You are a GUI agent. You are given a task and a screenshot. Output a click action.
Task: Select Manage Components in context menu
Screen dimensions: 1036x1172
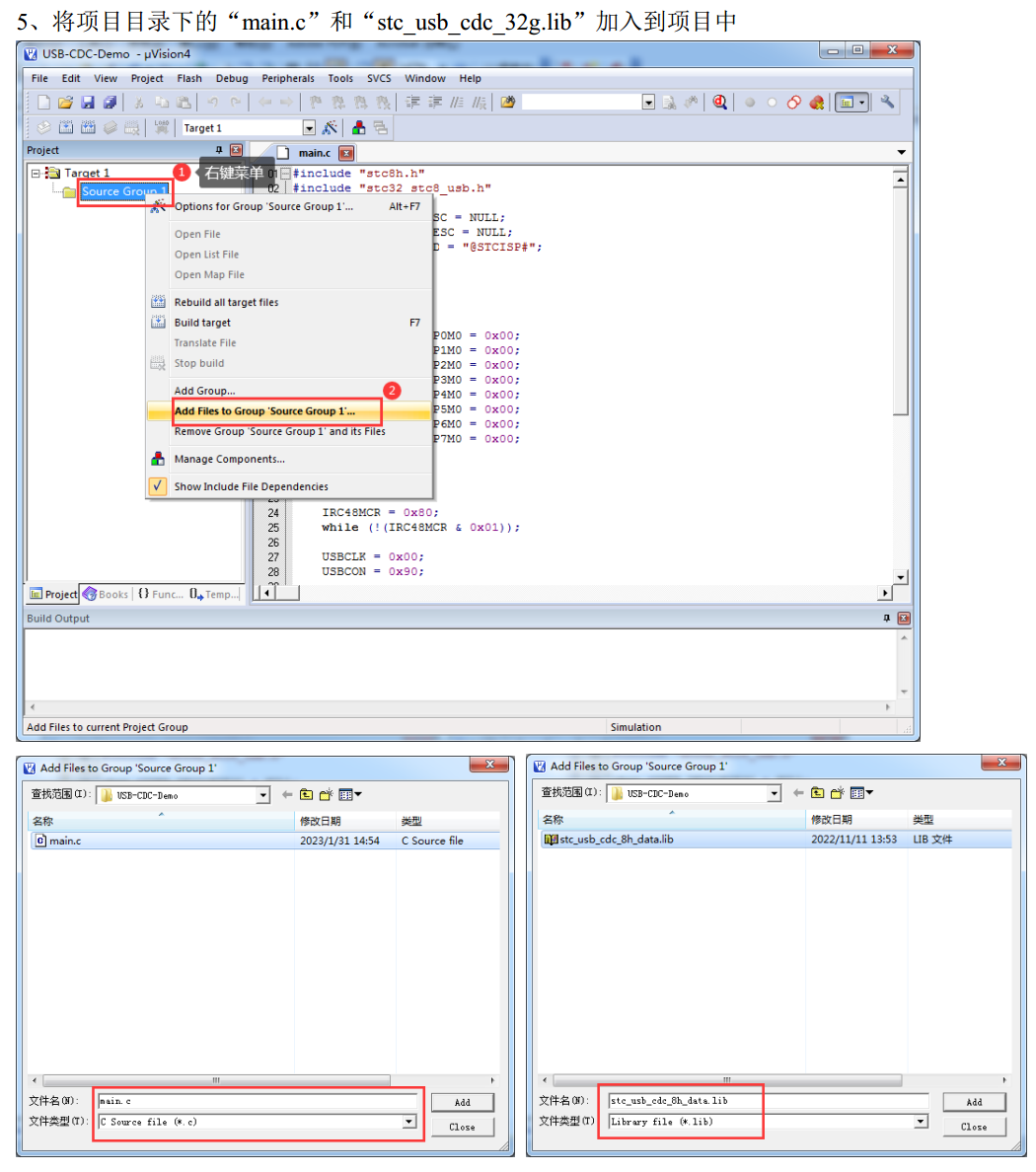pyautogui.click(x=289, y=459)
